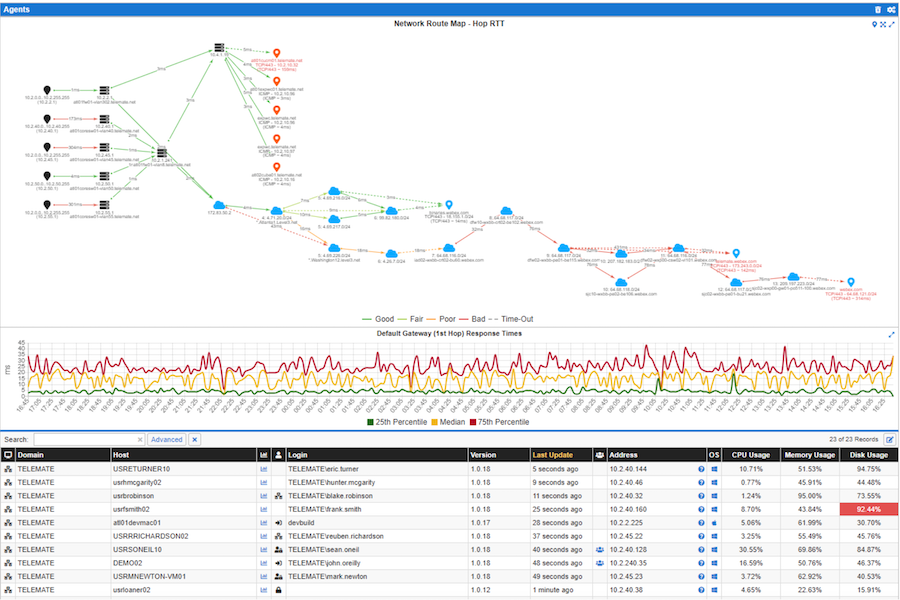Toggle the 25th Percentile series in chart legend

(397, 422)
